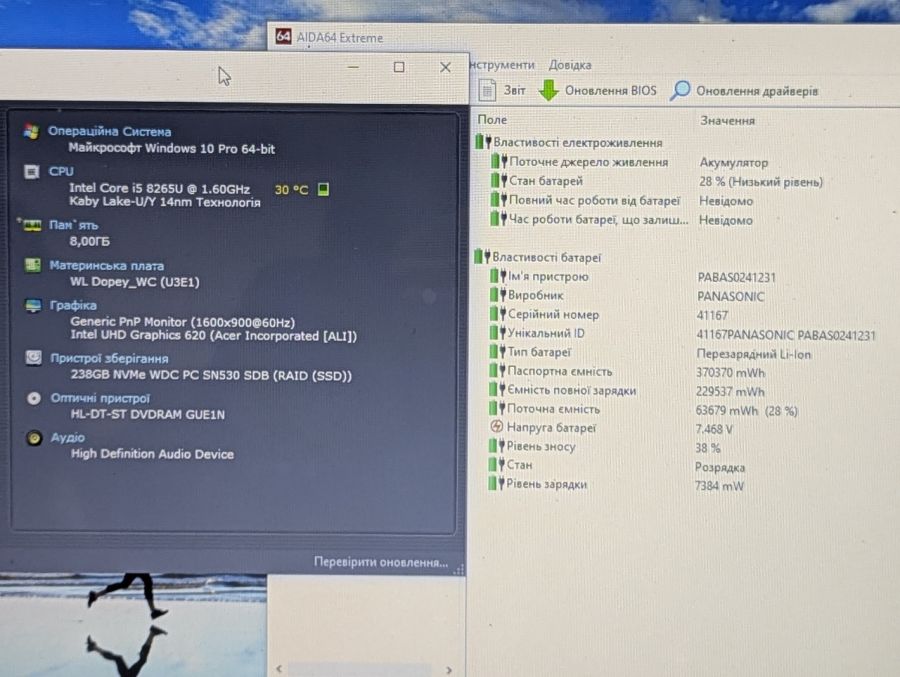Click the Оптичні пристрої disc icon
The height and width of the screenshot is (677, 900).
click(34, 398)
